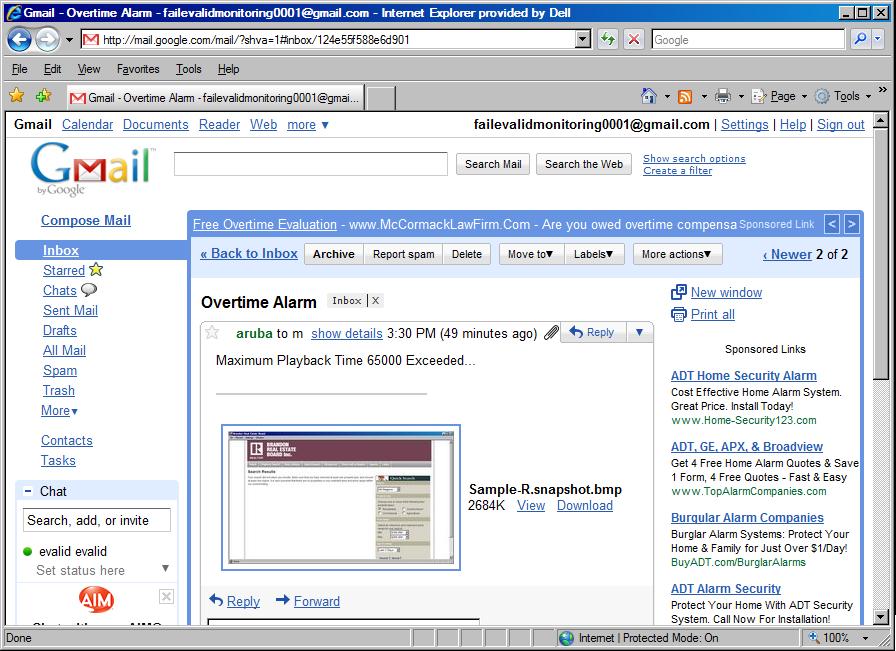Star the Overtime Alarm message from aruba
Viewport: 896px width, 651px height.
pyautogui.click(x=212, y=332)
